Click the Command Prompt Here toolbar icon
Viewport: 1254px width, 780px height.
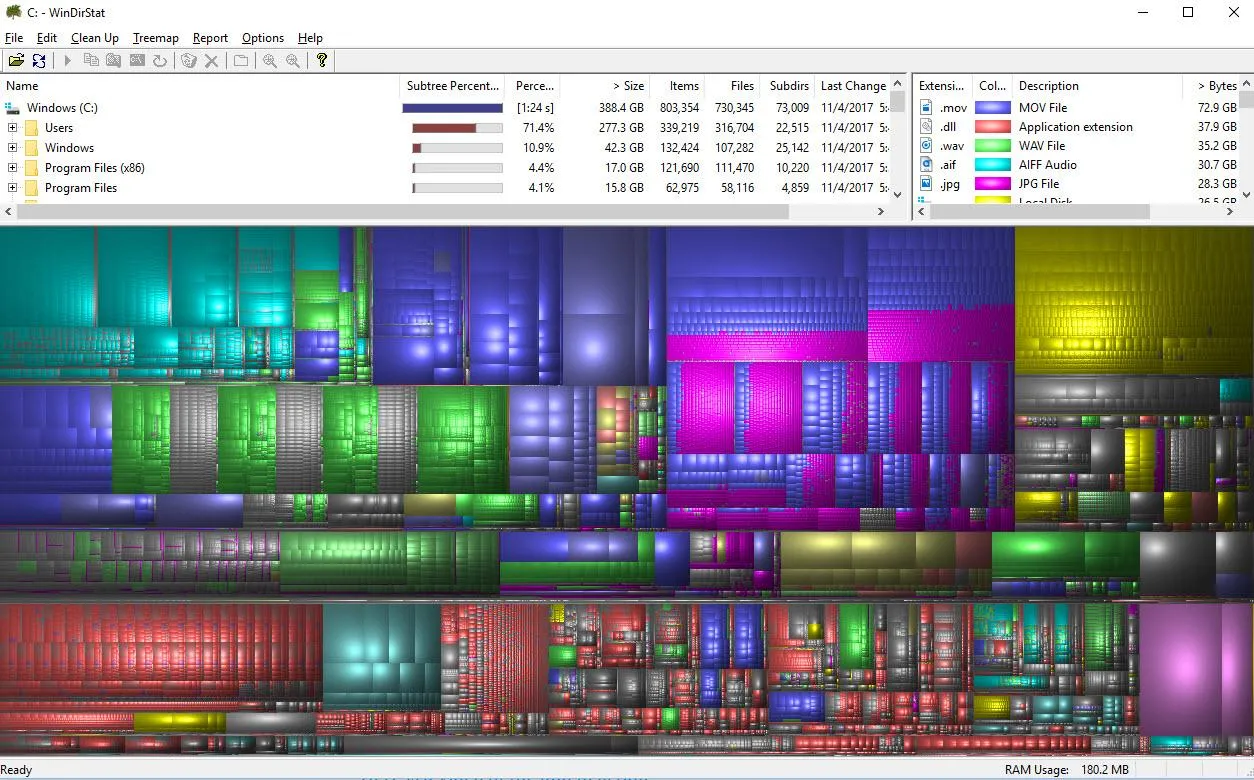(x=137, y=61)
